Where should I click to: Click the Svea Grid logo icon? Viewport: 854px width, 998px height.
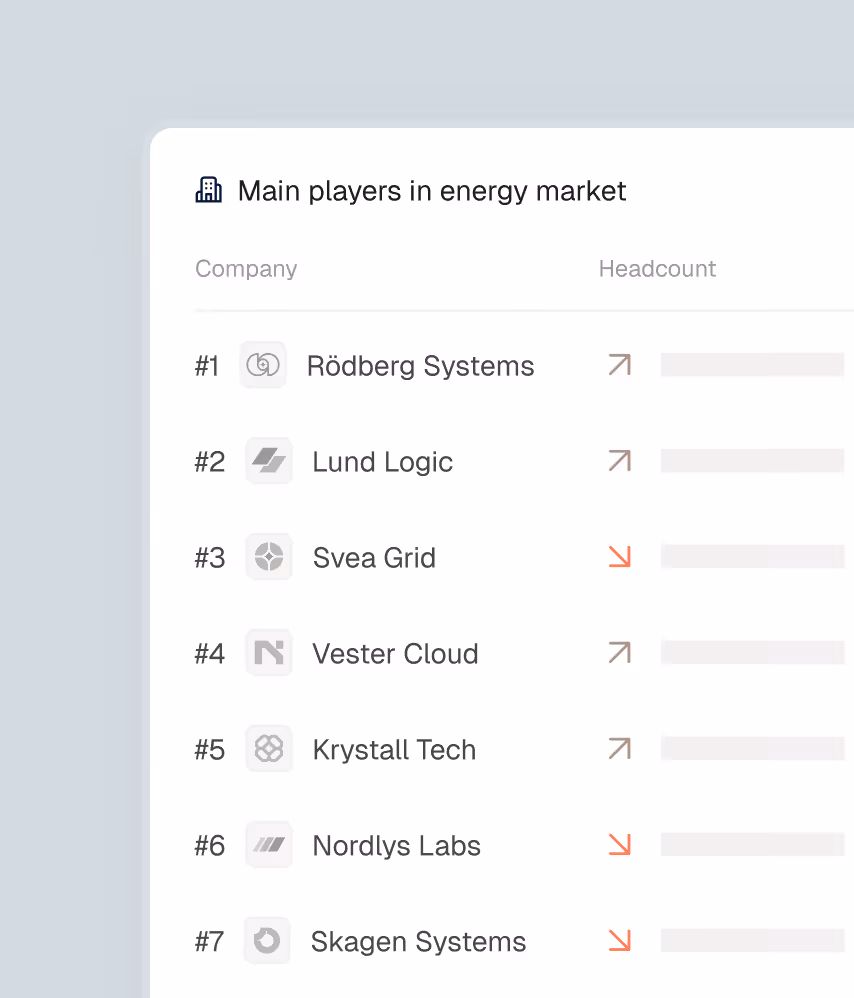click(x=269, y=557)
